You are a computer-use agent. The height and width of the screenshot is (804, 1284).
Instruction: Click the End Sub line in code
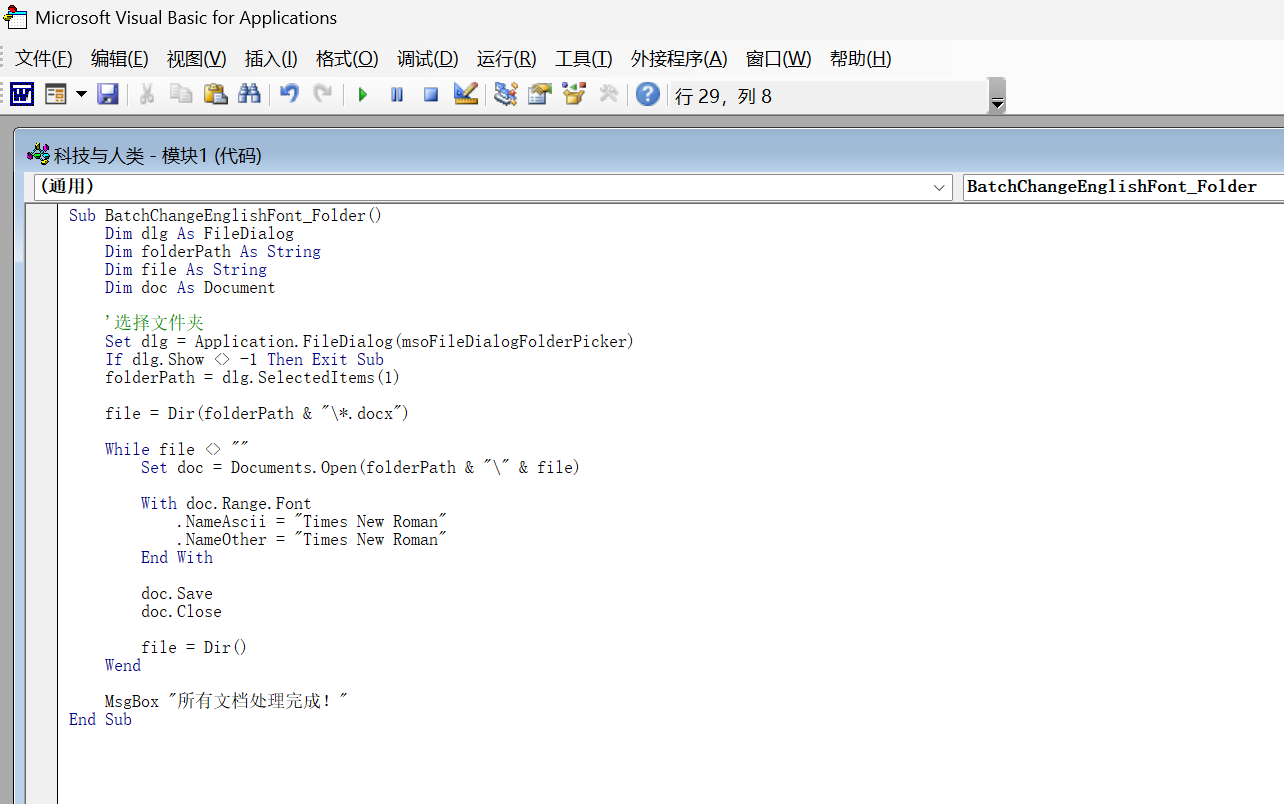(x=100, y=720)
